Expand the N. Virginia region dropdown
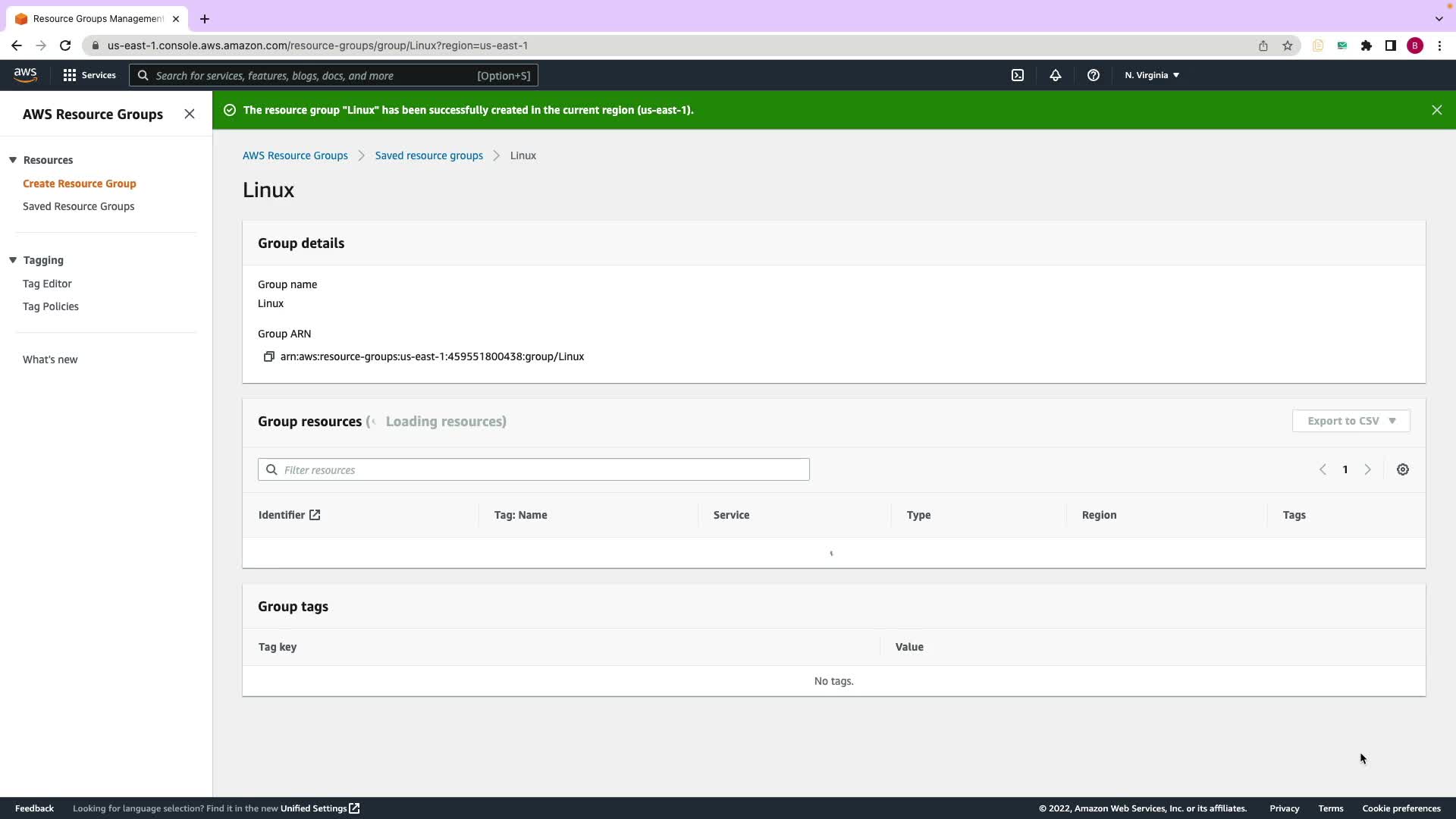Image resolution: width=1456 pixels, height=819 pixels. pyautogui.click(x=1151, y=75)
